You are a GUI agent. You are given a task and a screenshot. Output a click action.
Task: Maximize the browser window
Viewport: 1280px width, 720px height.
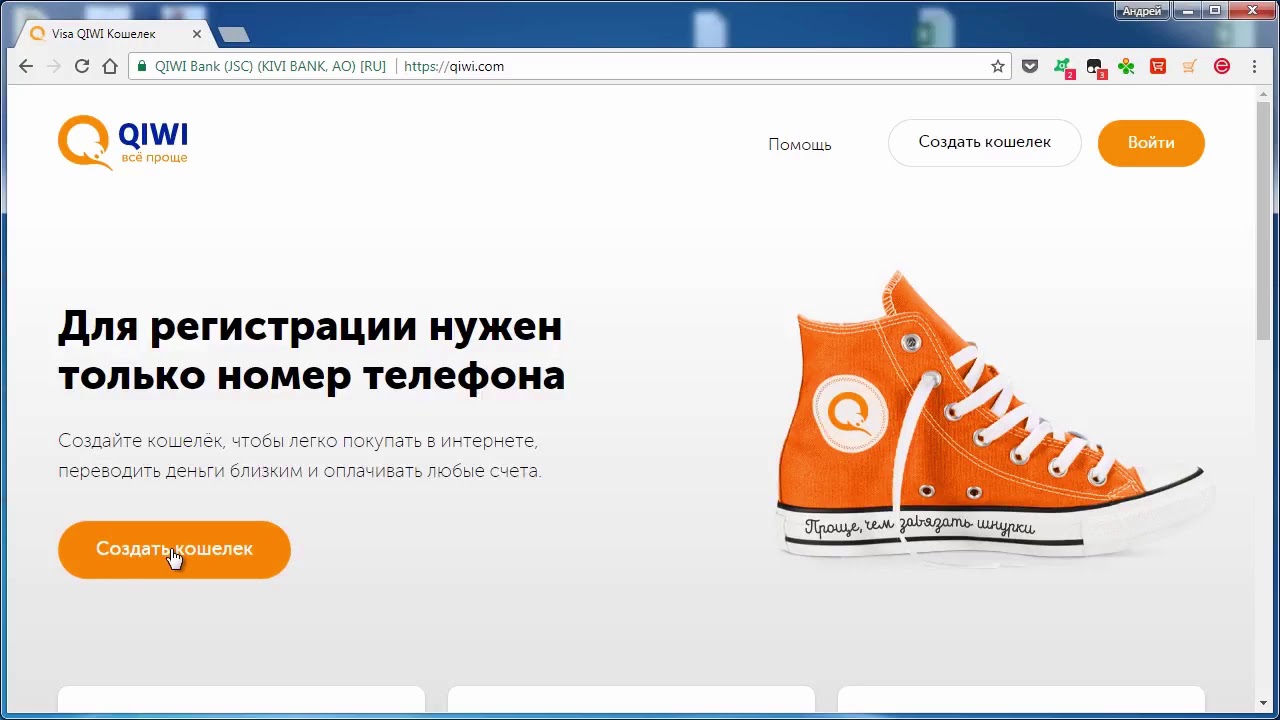pos(1216,11)
